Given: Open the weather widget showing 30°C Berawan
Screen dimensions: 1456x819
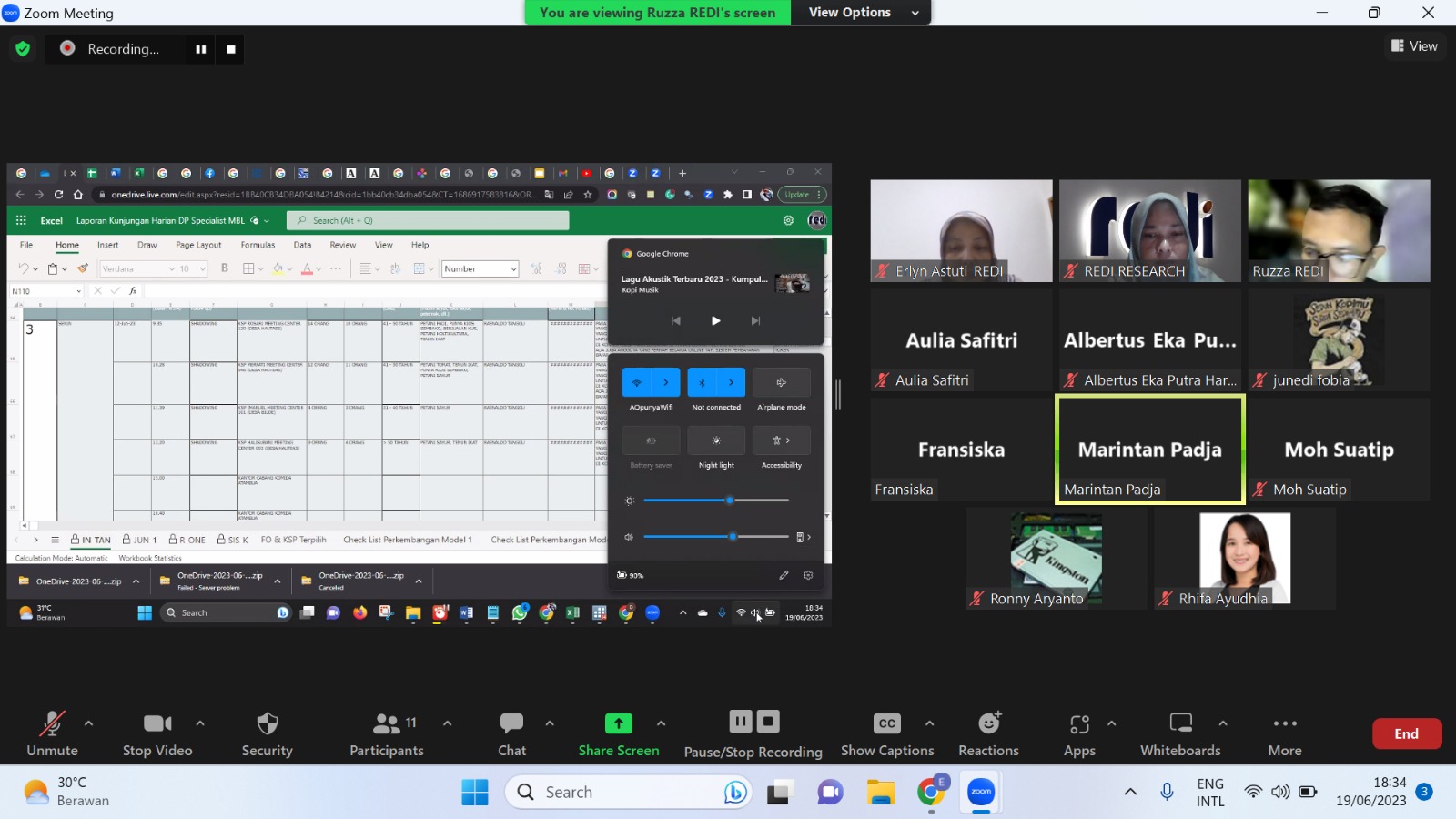Looking at the screenshot, I should [66, 792].
